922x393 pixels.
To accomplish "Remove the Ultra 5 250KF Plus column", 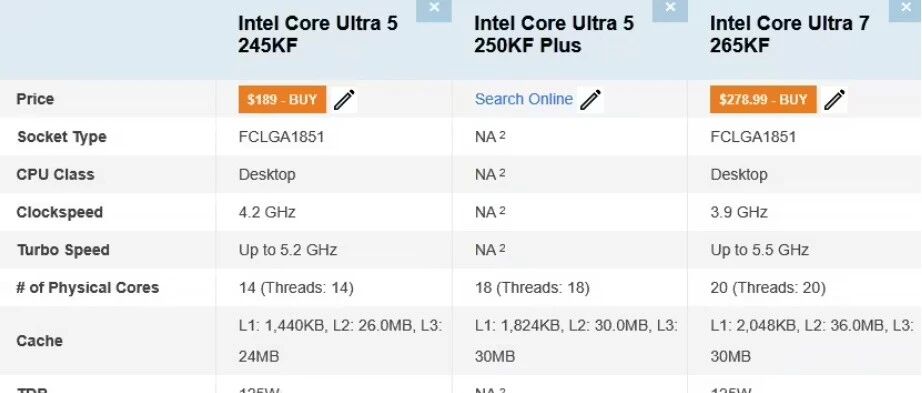I will click(670, 10).
